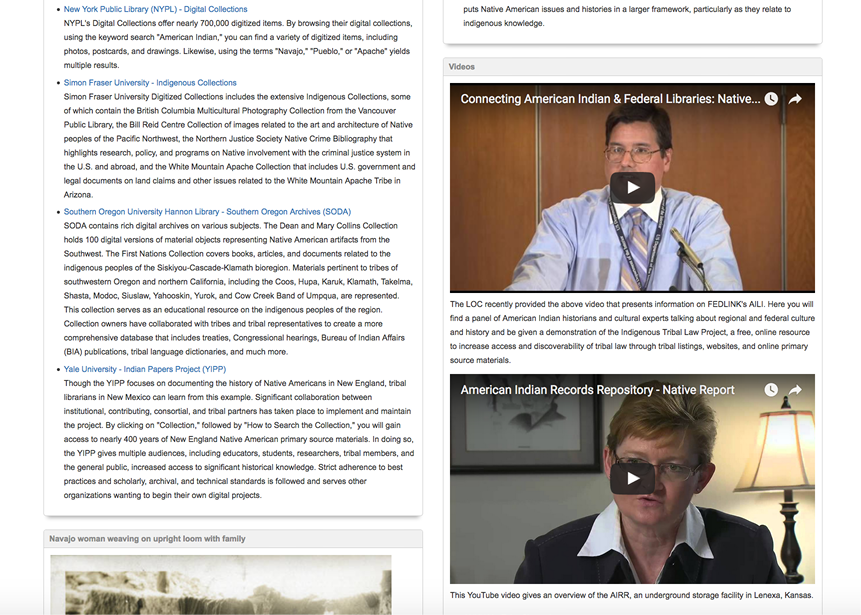Play the American Indian Records Repository video
Viewport: 861px width, 615px height.
click(x=632, y=478)
